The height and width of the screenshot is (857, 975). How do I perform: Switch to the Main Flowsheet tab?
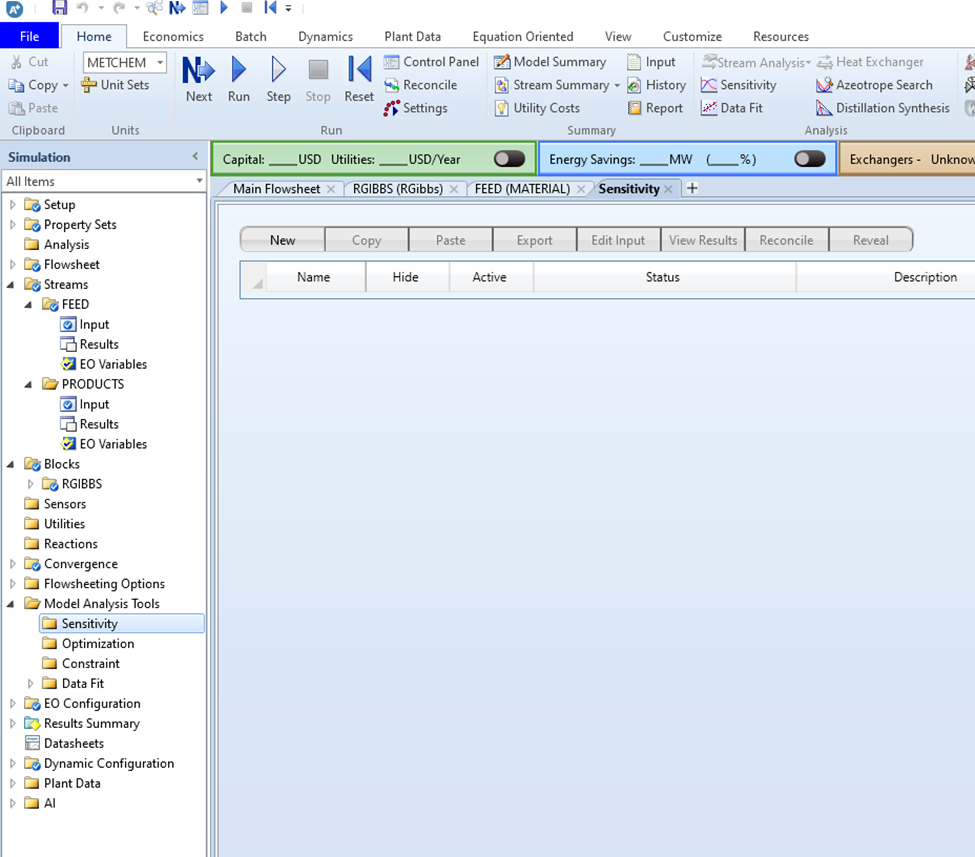(x=276, y=188)
